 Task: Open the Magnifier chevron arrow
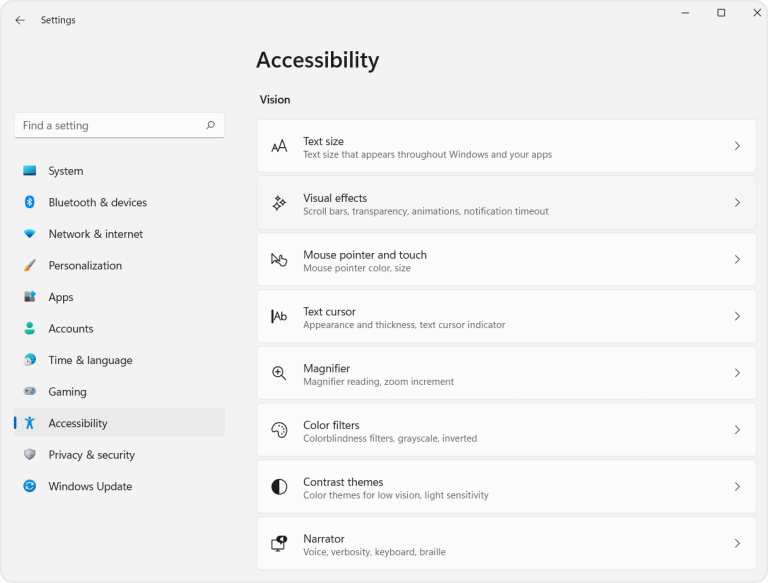(737, 373)
